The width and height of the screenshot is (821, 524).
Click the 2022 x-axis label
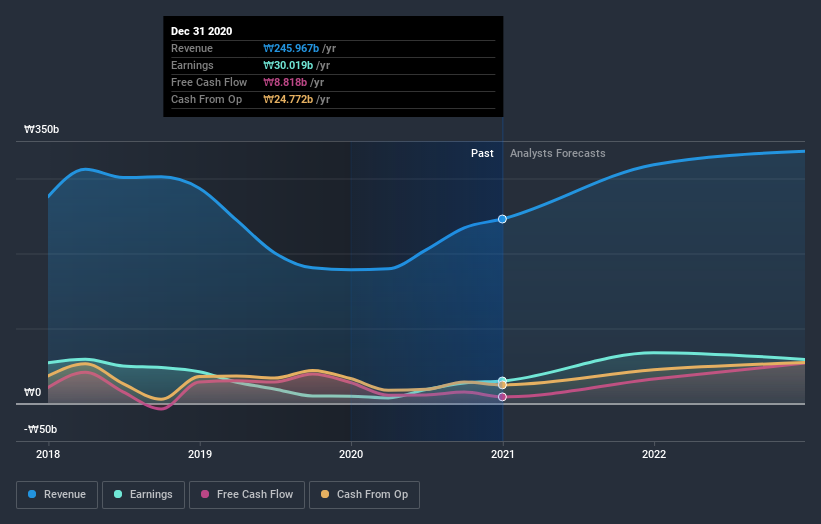pos(654,454)
